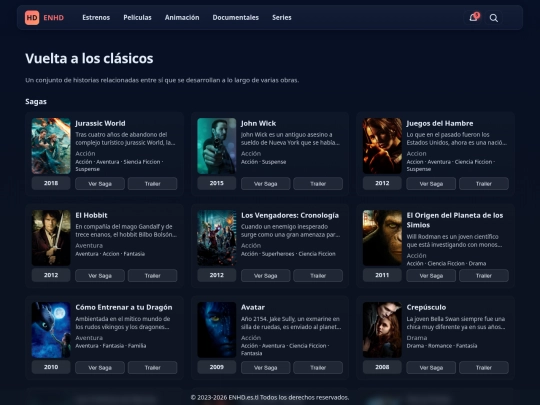Click the John Wick poster
The height and width of the screenshot is (405, 540).
(x=217, y=146)
